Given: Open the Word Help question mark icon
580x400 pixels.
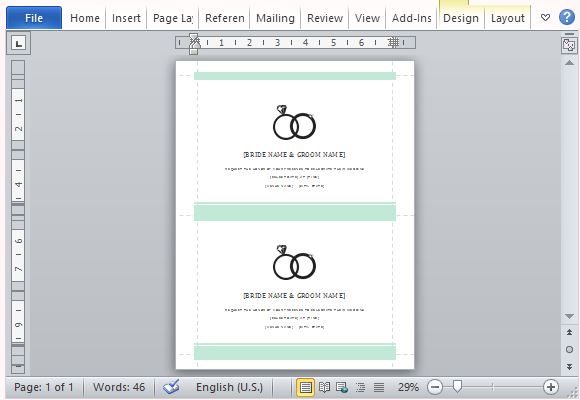Looking at the screenshot, I should pyautogui.click(x=567, y=17).
